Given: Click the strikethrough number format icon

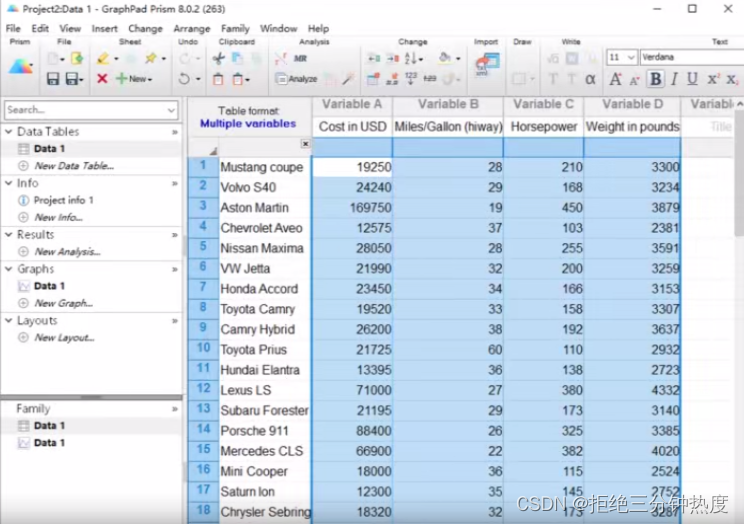Looking at the screenshot, I should point(430,79).
